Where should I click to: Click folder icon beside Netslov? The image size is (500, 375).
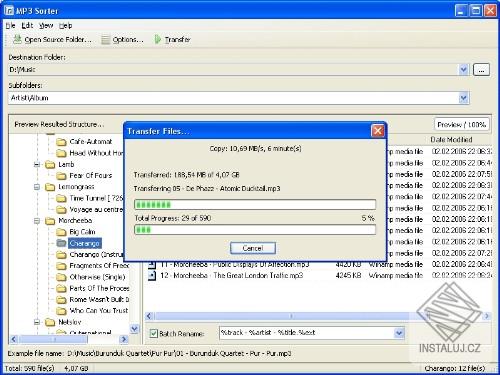[50, 322]
